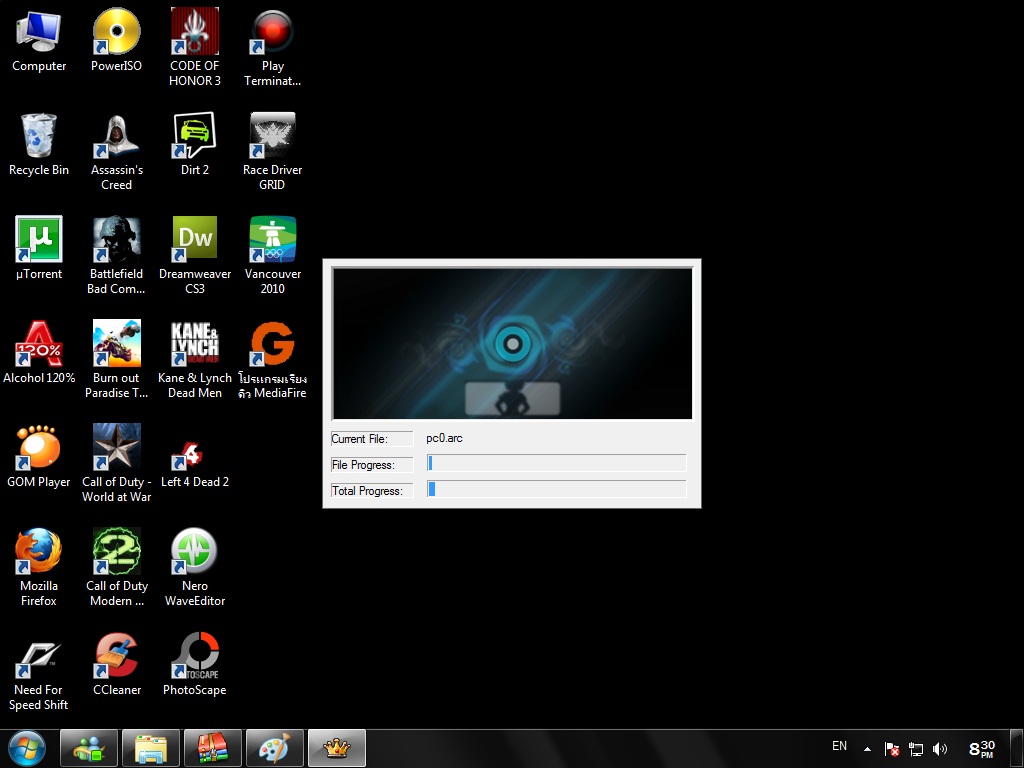Click the 8:30 PM clock
The image size is (1024, 768).
[x=982, y=748]
